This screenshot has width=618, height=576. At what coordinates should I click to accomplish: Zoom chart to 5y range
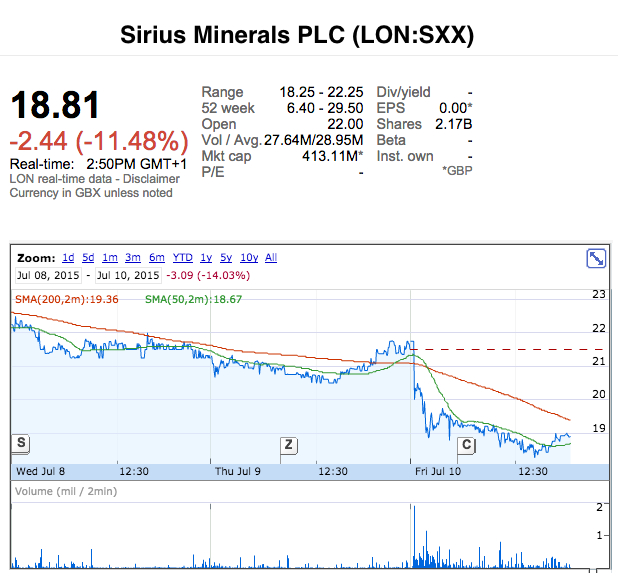click(x=226, y=257)
